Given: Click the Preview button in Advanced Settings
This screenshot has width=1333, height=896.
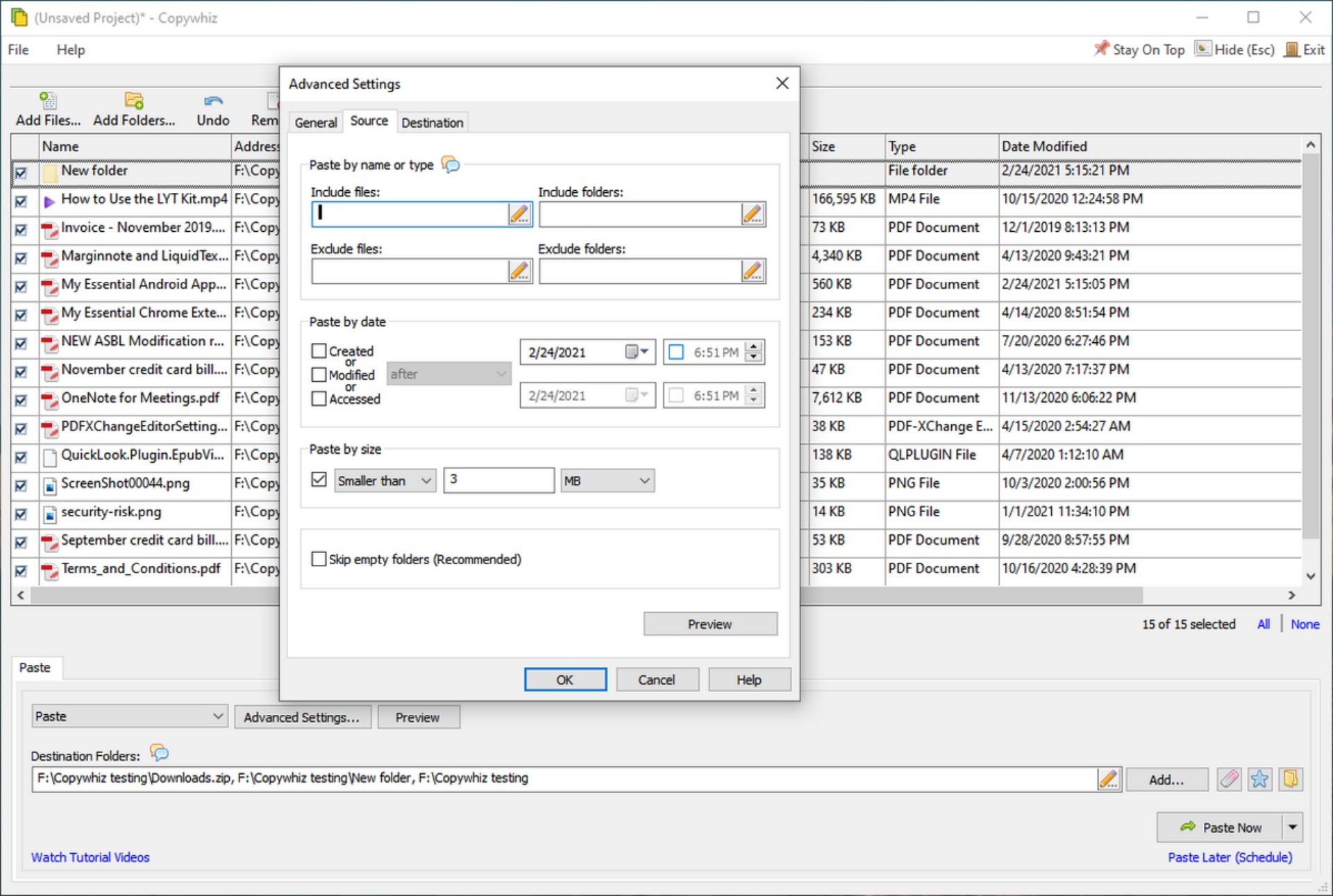Looking at the screenshot, I should click(x=711, y=624).
